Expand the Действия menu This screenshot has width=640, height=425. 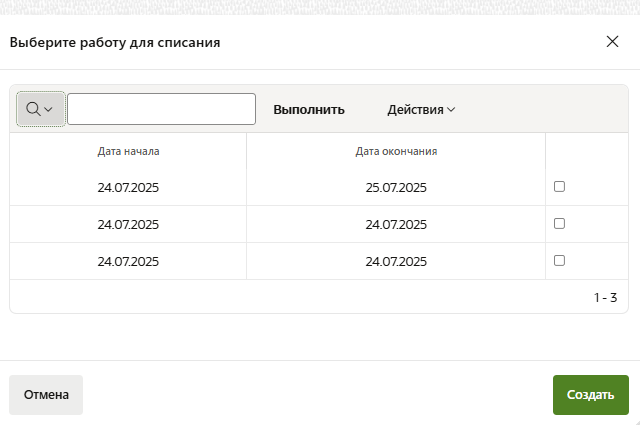(421, 110)
